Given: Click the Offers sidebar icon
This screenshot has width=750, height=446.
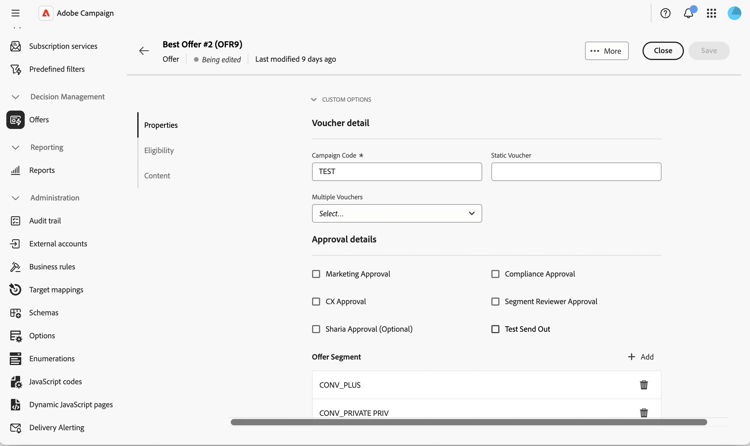Looking at the screenshot, I should pyautogui.click(x=15, y=120).
